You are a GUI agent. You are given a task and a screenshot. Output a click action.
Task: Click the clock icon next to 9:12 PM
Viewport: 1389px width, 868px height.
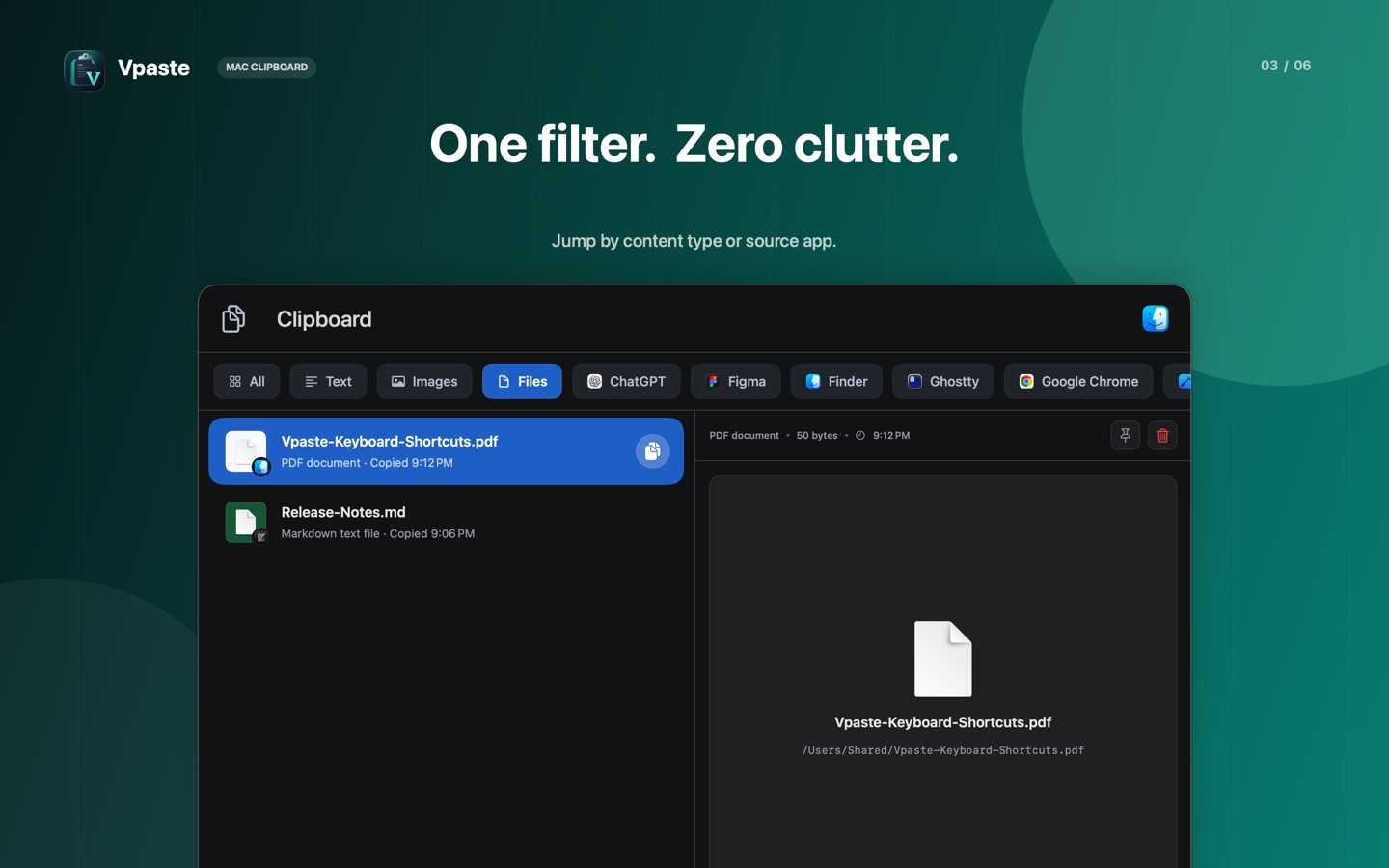pyautogui.click(x=860, y=436)
